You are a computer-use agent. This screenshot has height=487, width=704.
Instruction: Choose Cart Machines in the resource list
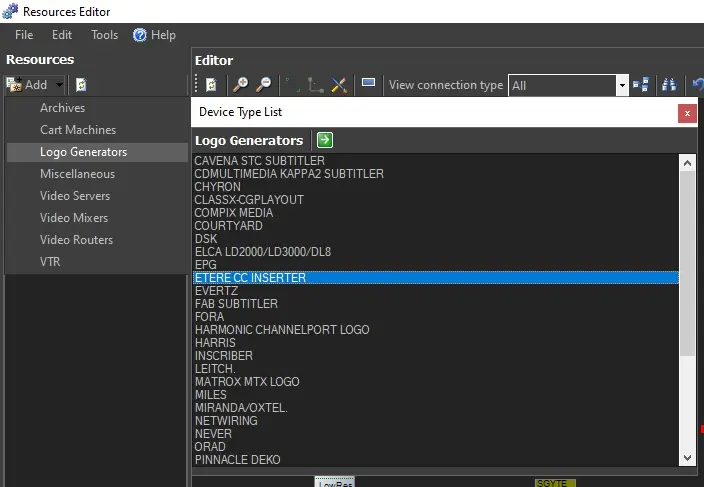click(78, 130)
